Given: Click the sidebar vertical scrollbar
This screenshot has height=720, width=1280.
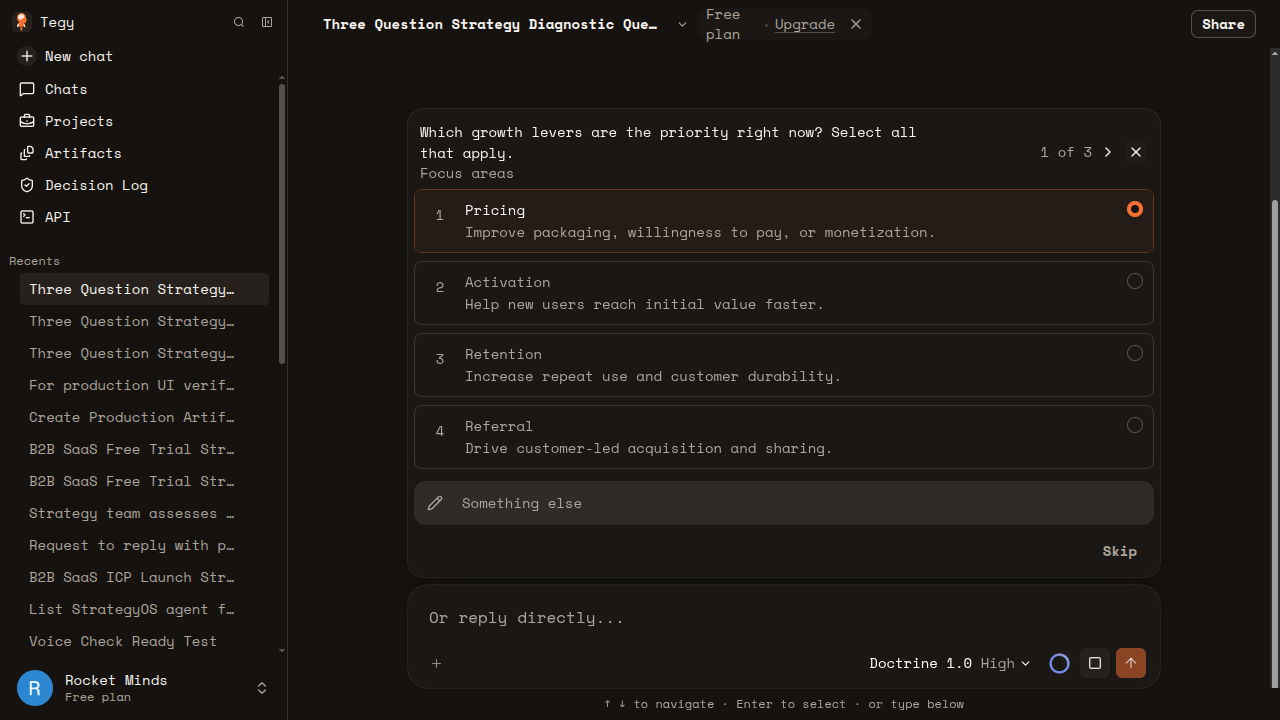Looking at the screenshot, I should (x=282, y=224).
